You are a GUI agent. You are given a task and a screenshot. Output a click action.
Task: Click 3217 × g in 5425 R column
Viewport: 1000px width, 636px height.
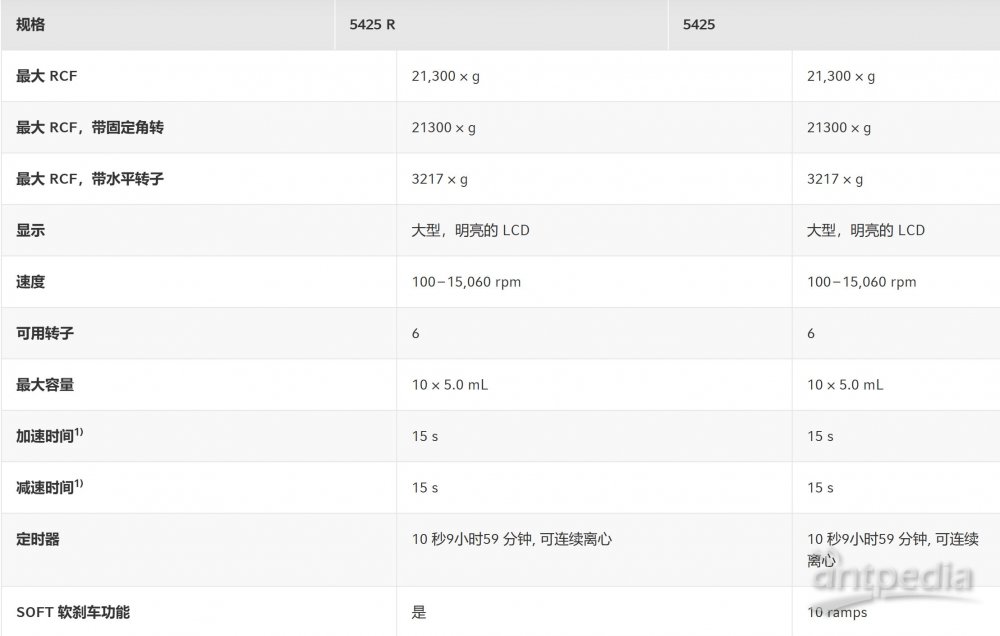click(x=440, y=179)
